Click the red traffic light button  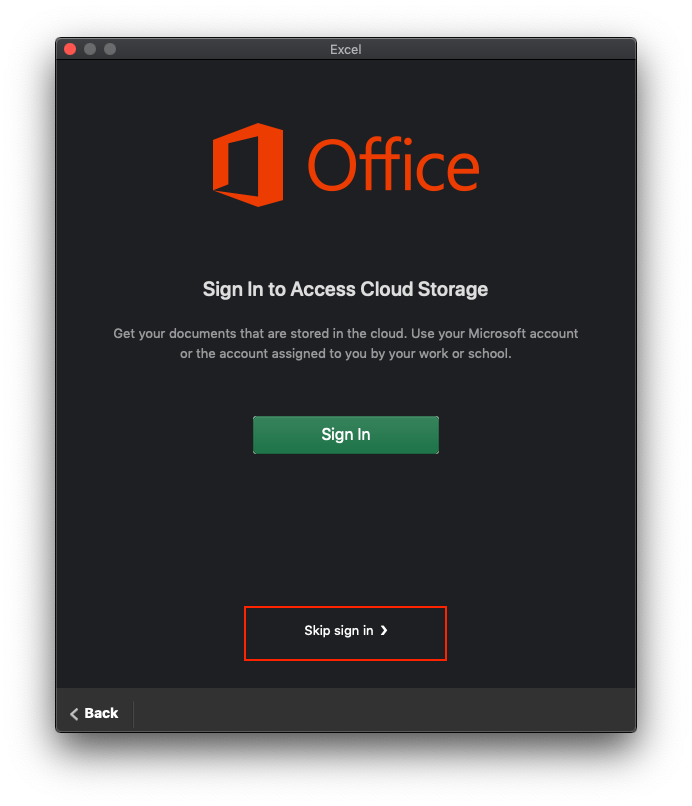(x=69, y=48)
